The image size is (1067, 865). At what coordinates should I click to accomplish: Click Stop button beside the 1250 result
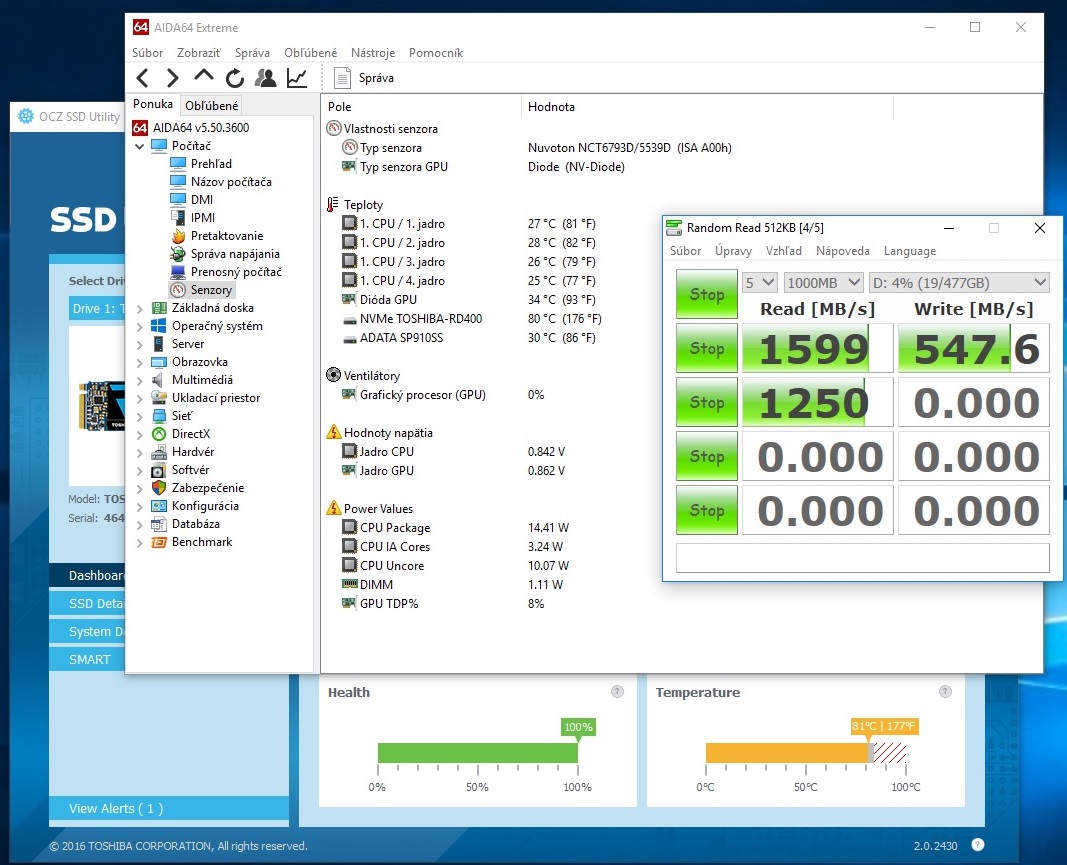pyautogui.click(x=706, y=402)
